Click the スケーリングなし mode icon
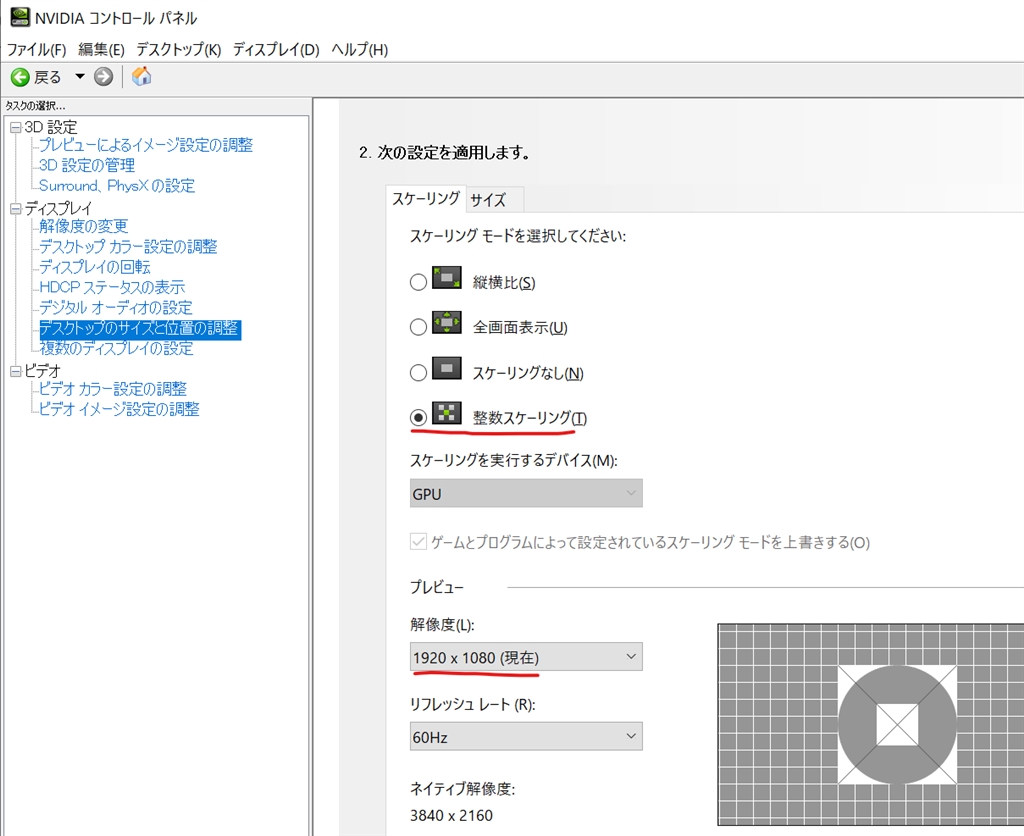The image size is (1024, 836). 447,368
